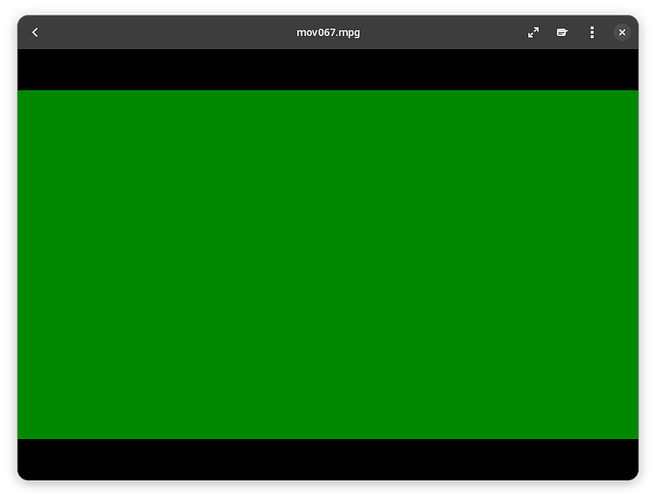Open the three-dot main menu
Viewport: 656px width, 500px height.
click(x=592, y=32)
